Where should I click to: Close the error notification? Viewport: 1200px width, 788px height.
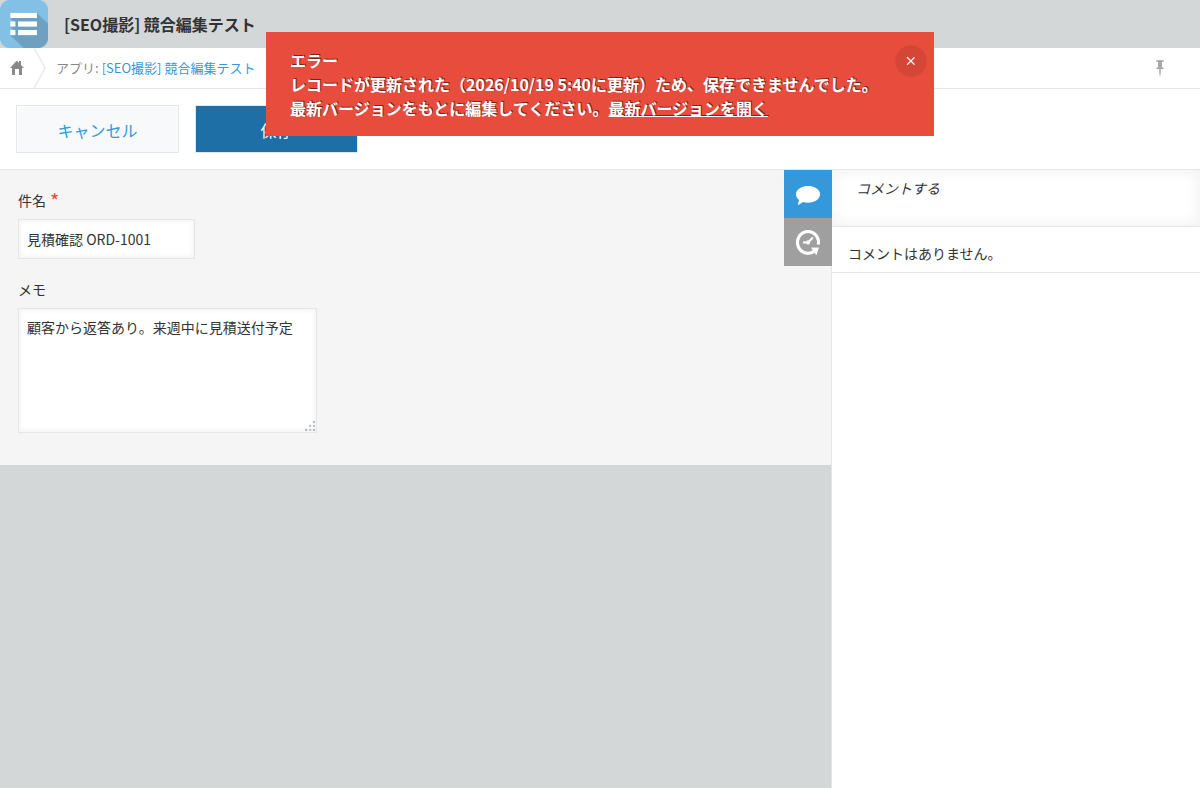[910, 61]
